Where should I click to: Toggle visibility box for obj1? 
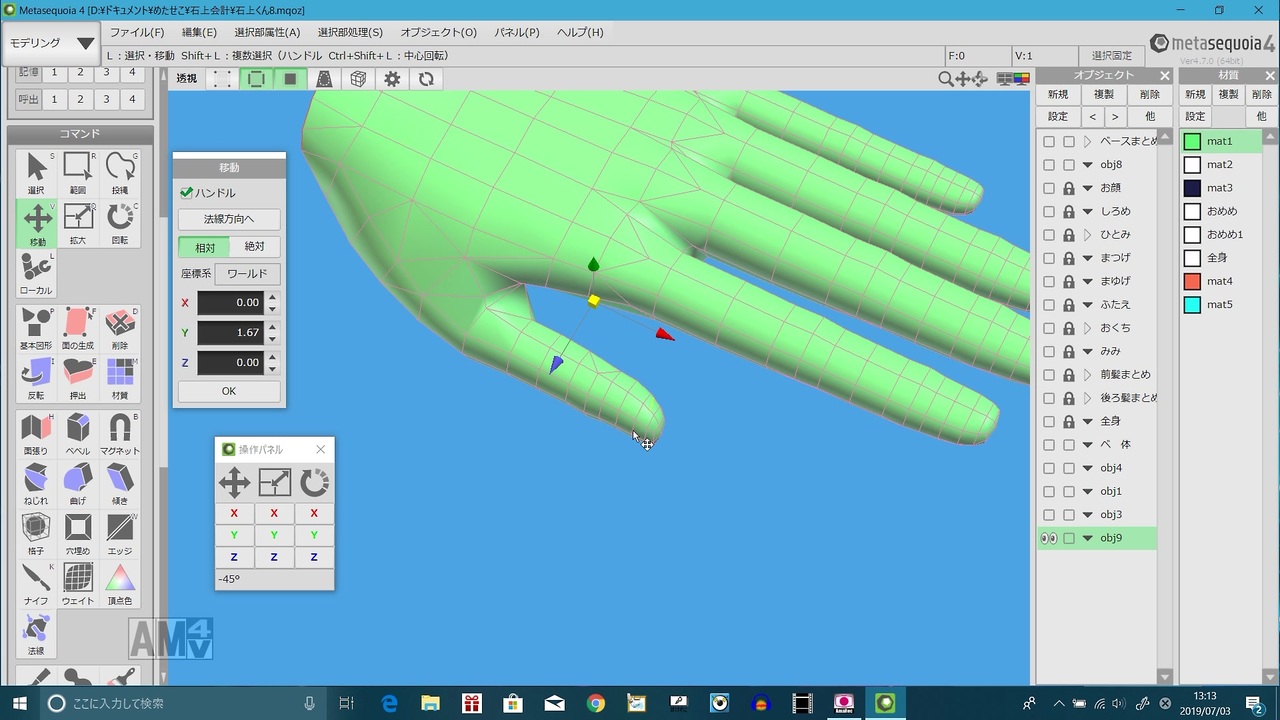[1049, 491]
